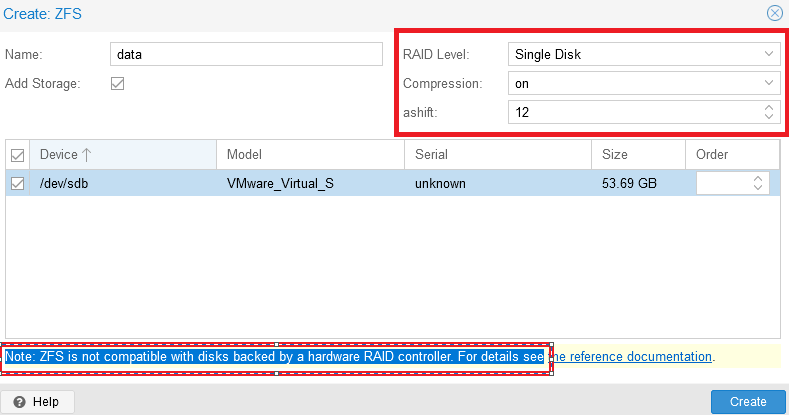789x419 pixels.
Task: Click the Help question mark icon
Action: 19,401
